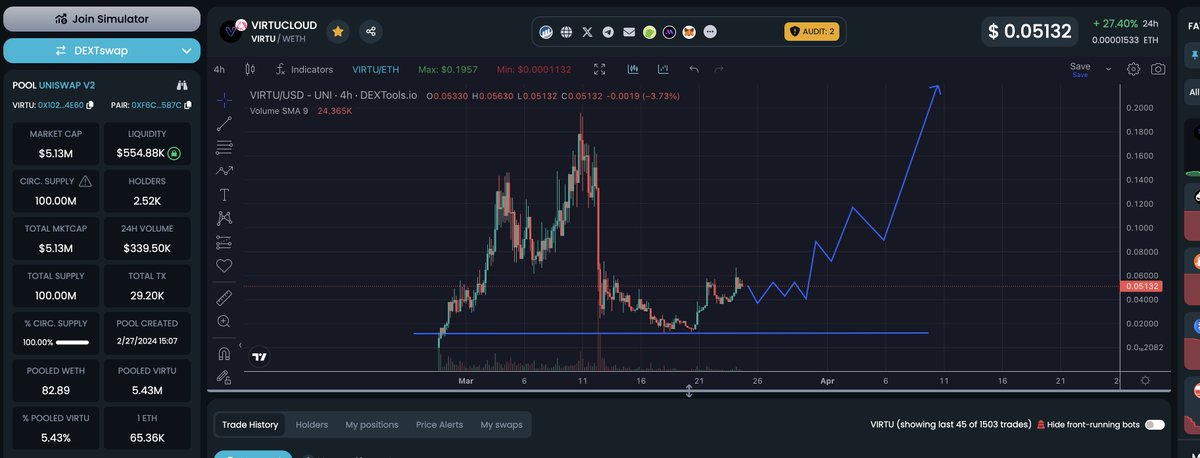Expand the Save layout dropdown arrow
Image resolution: width=1200 pixels, height=458 pixels.
(x=1108, y=70)
